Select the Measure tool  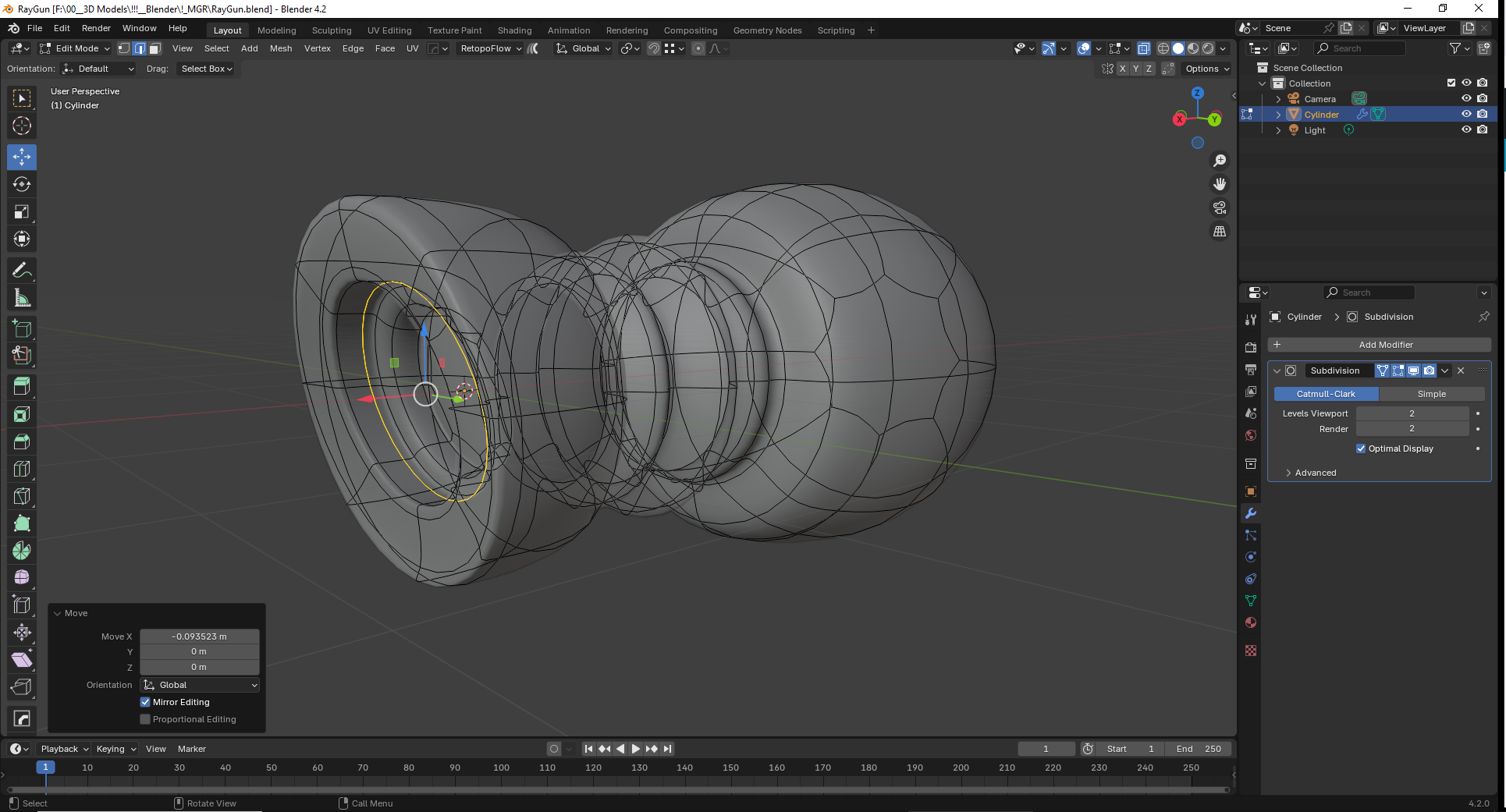tap(22, 298)
